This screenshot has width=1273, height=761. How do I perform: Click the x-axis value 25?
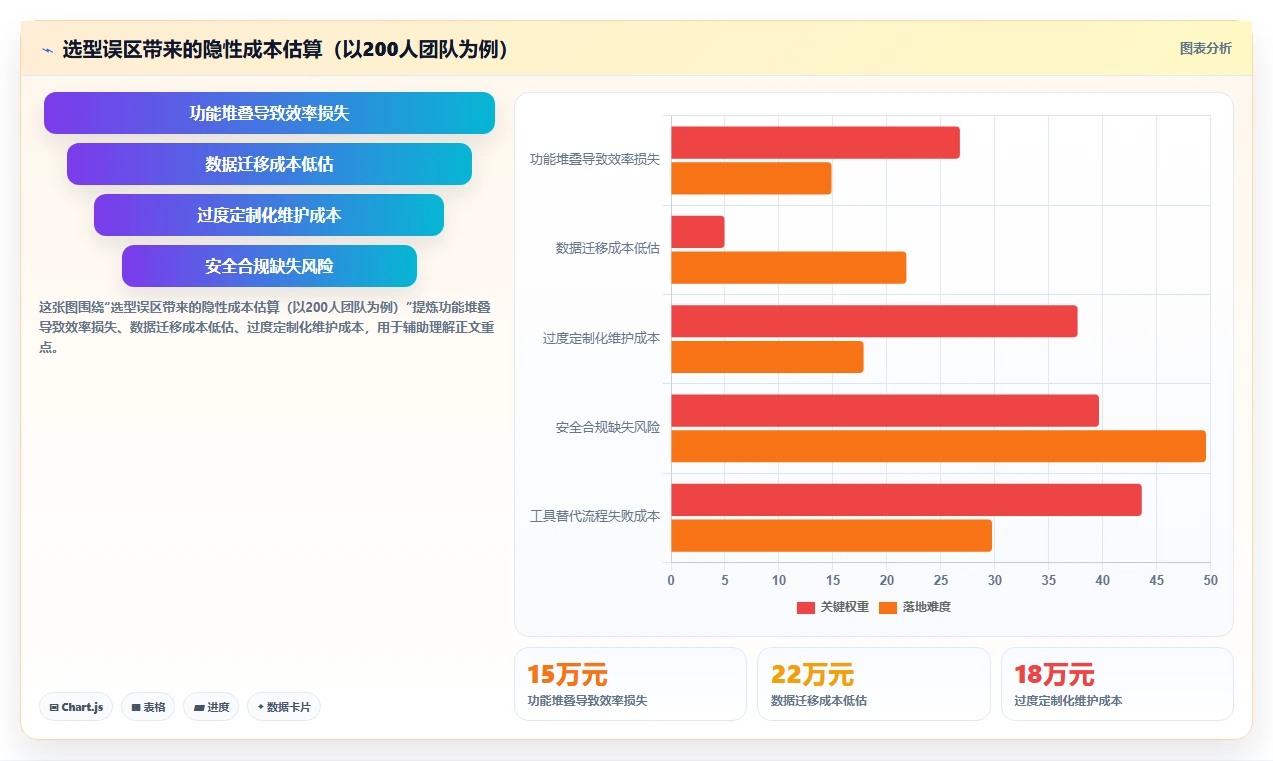click(x=940, y=580)
